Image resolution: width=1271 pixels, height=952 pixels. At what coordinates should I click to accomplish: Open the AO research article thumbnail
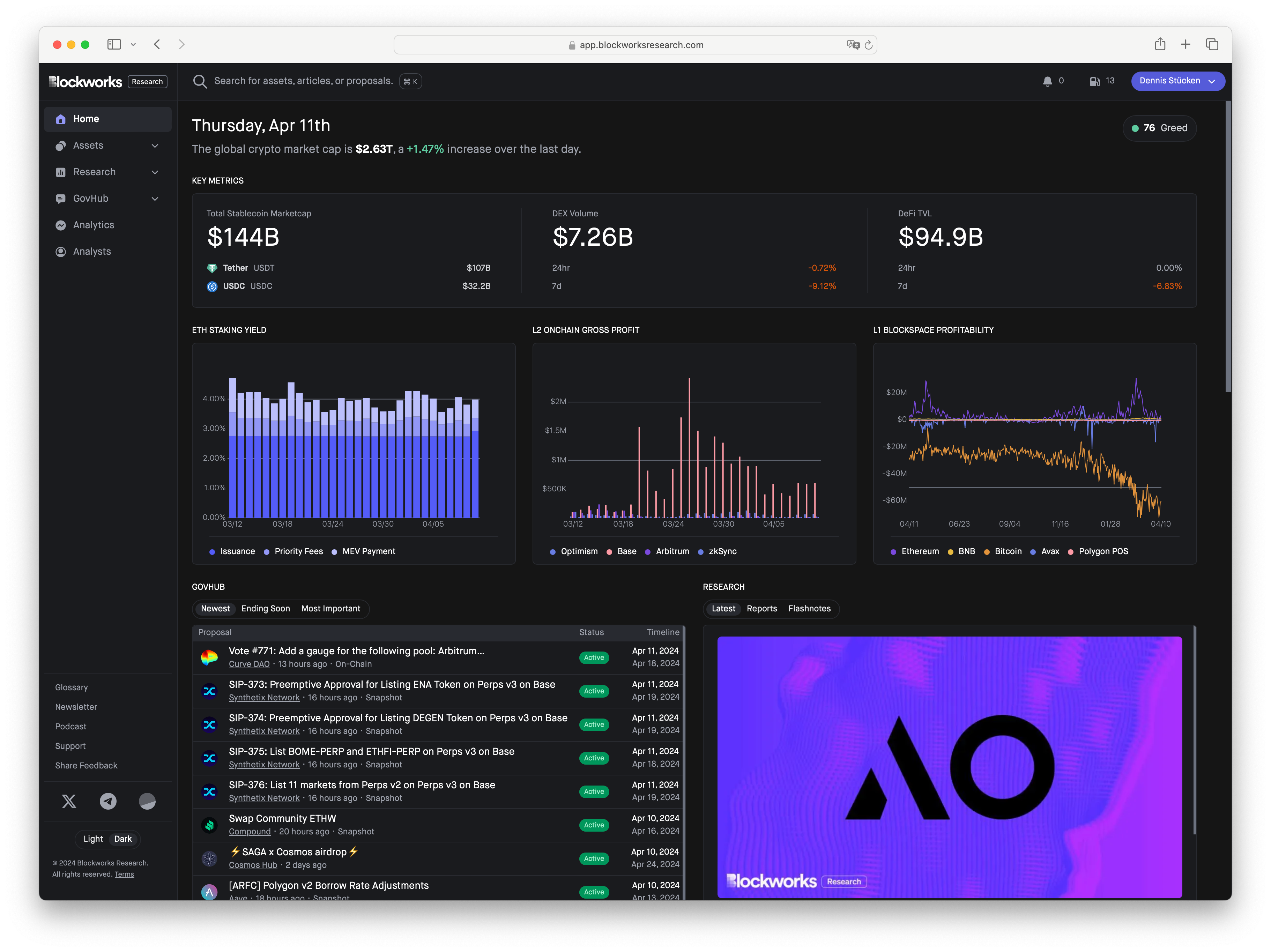pyautogui.click(x=949, y=767)
